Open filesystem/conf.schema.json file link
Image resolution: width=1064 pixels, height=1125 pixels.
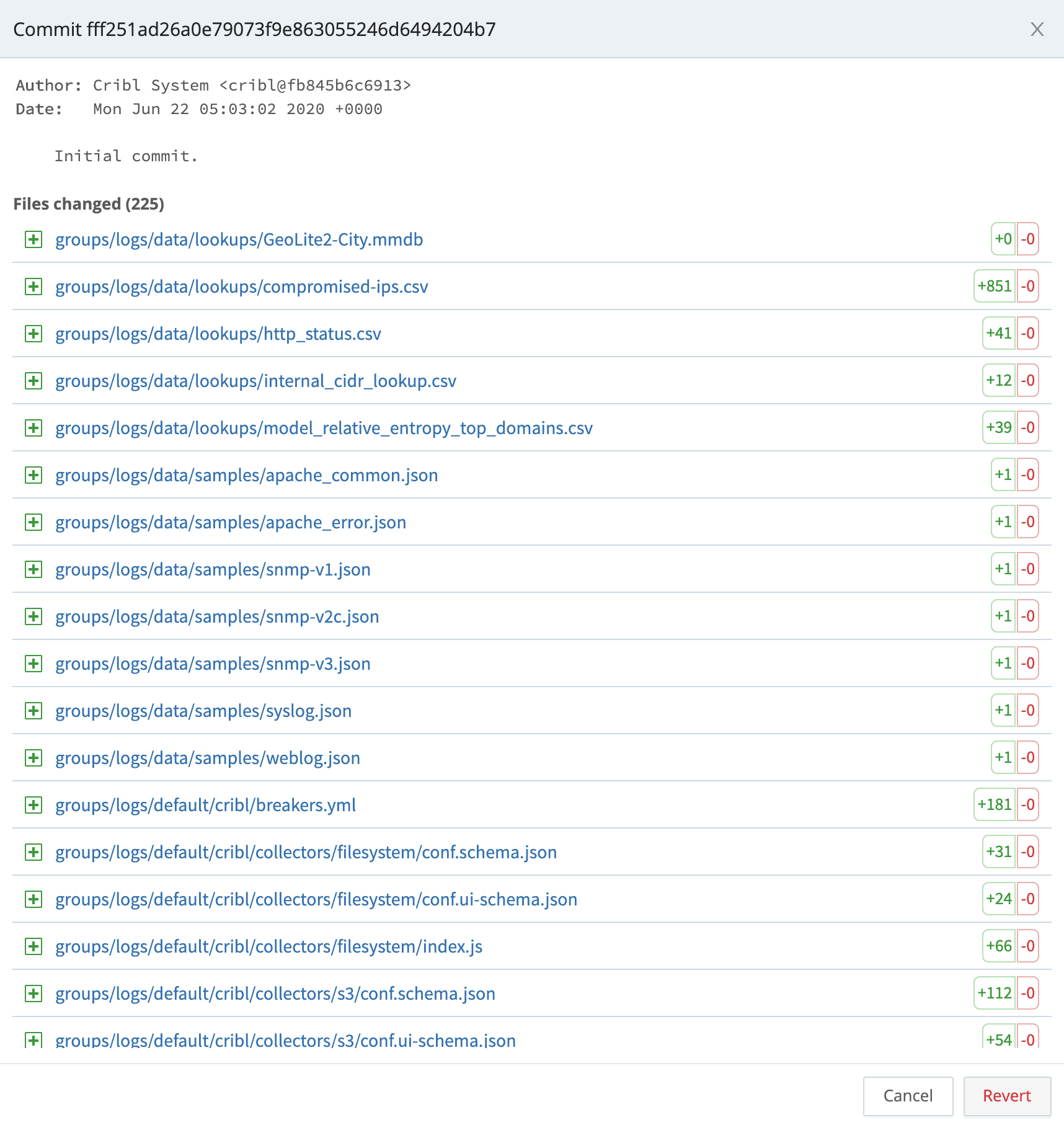point(306,852)
